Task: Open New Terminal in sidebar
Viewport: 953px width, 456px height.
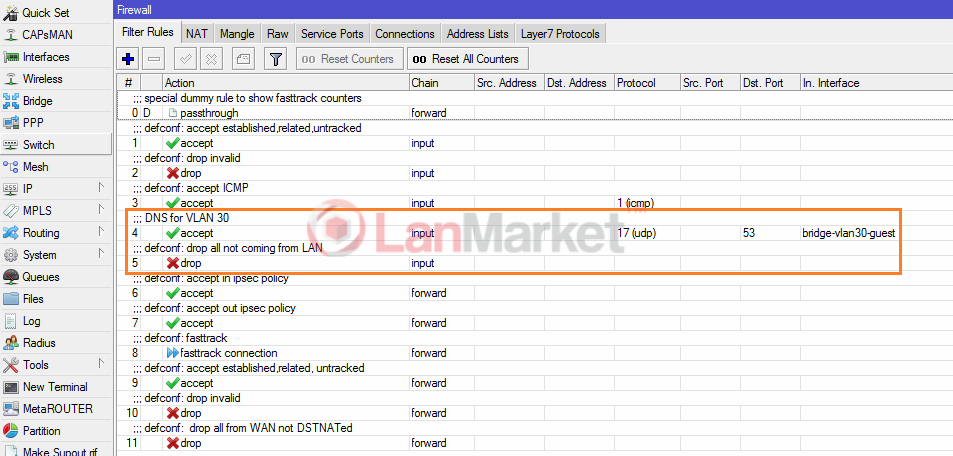Action: [56, 387]
